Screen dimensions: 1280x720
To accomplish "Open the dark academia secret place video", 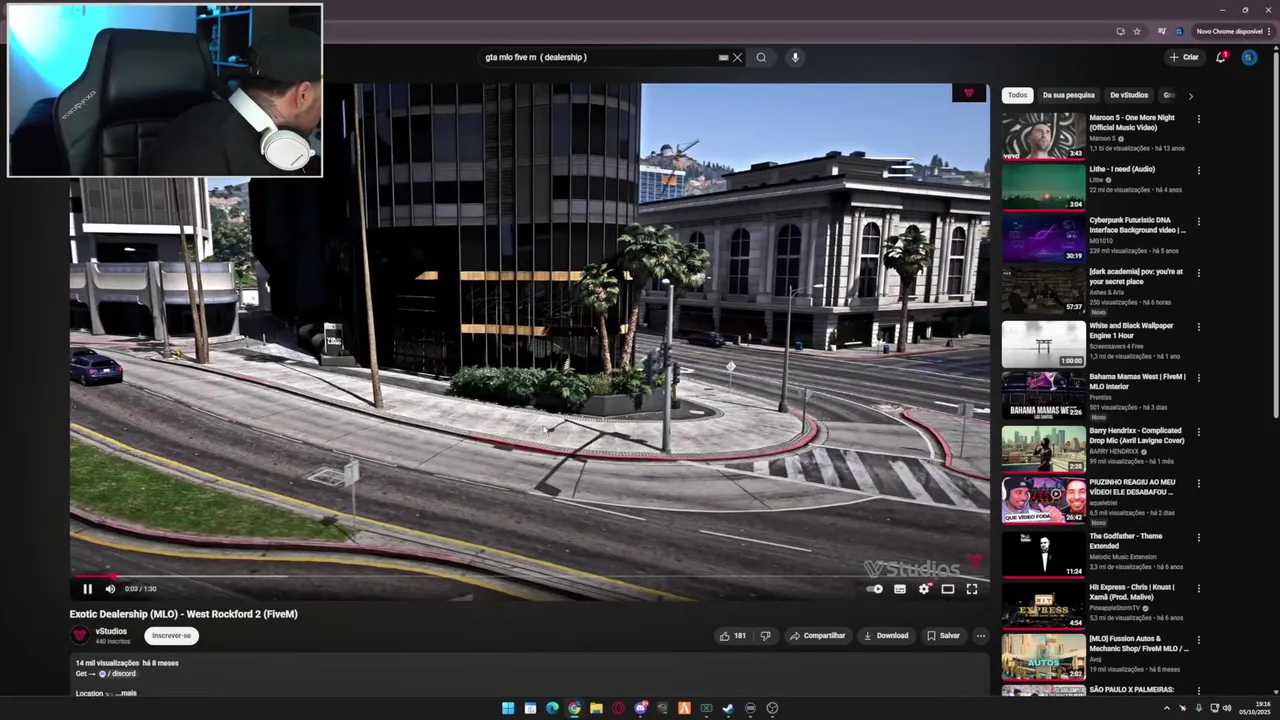I will (1043, 290).
